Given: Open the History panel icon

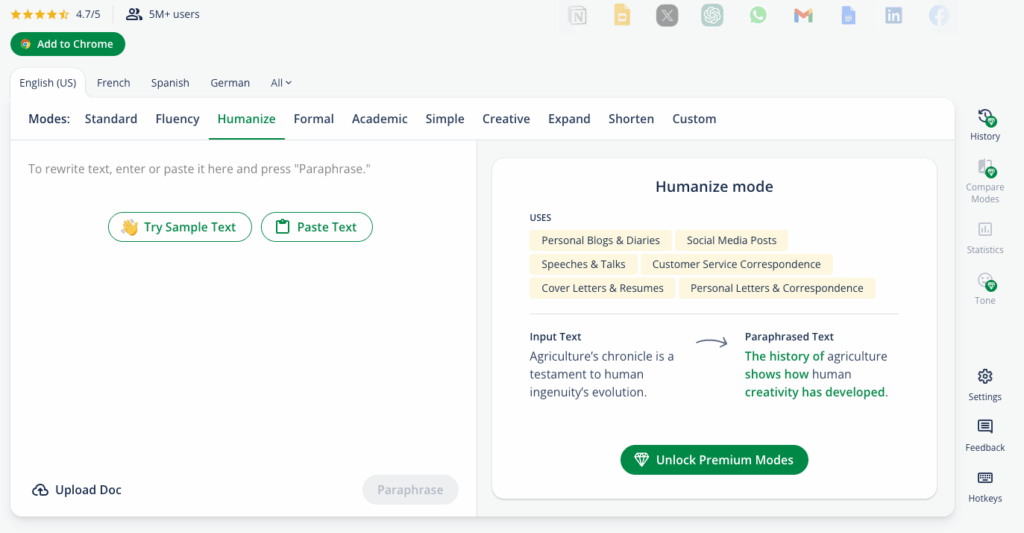Looking at the screenshot, I should (985, 119).
